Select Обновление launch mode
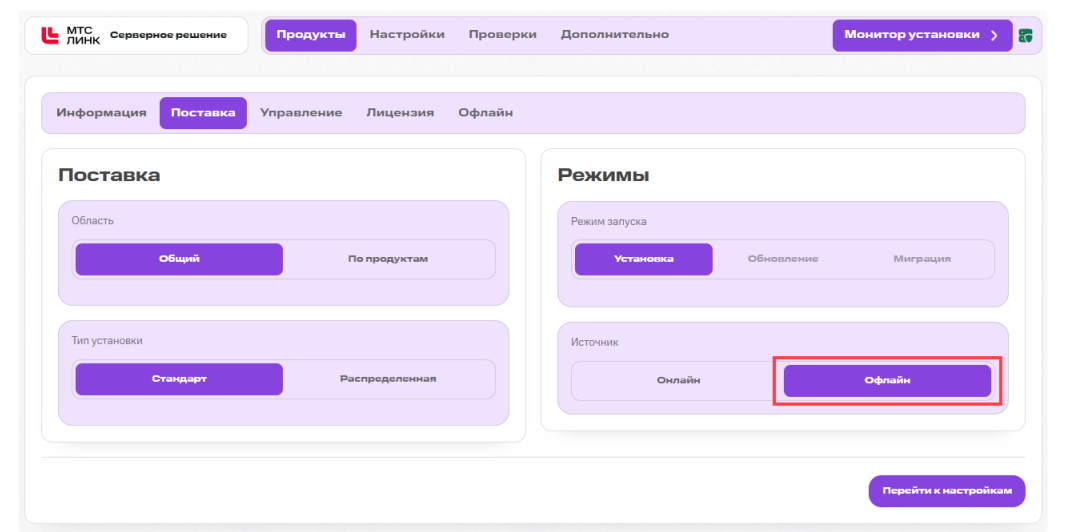Viewport: 1075px width, 532px height. click(x=783, y=259)
